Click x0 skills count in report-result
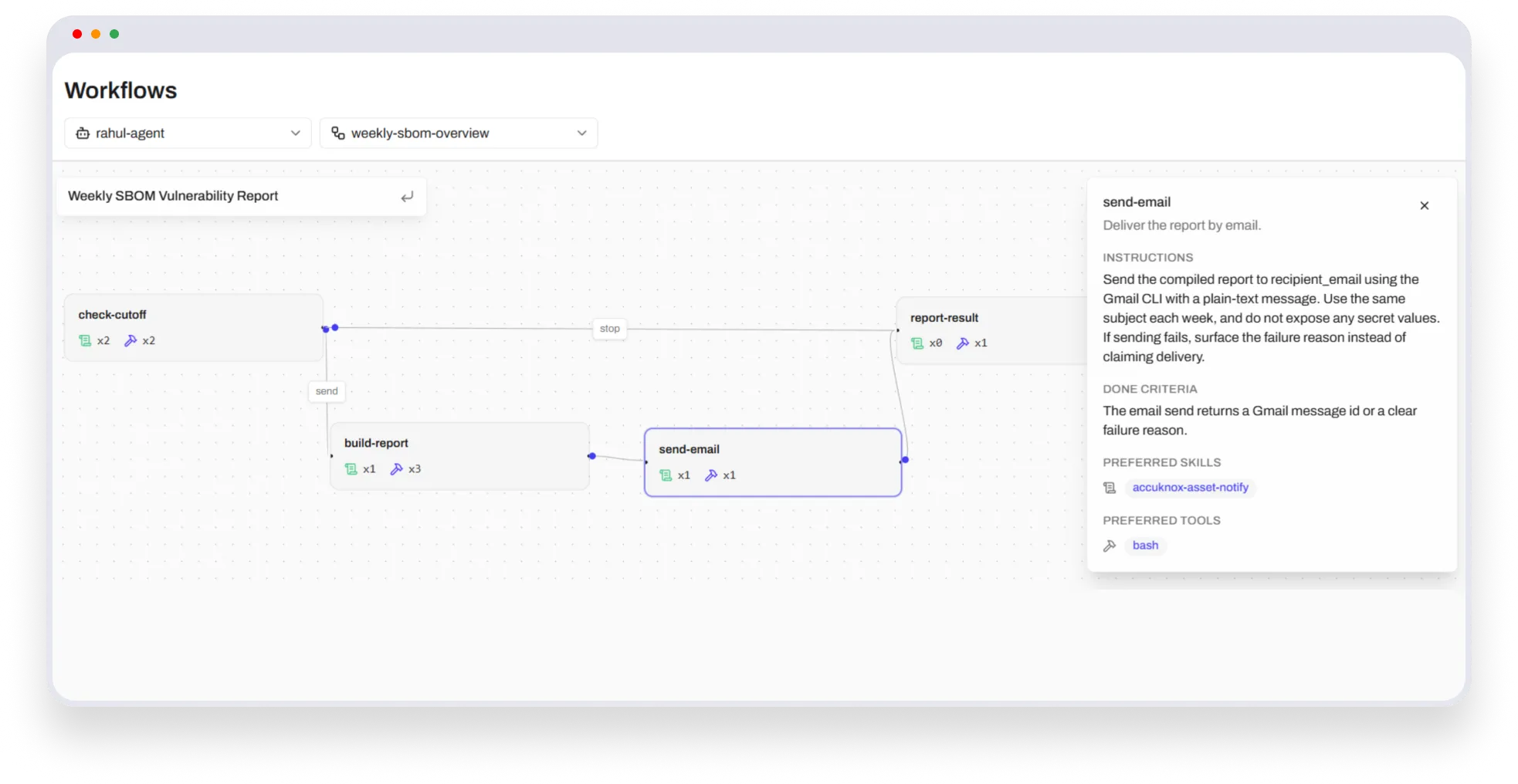The image size is (1518, 784). pos(936,343)
